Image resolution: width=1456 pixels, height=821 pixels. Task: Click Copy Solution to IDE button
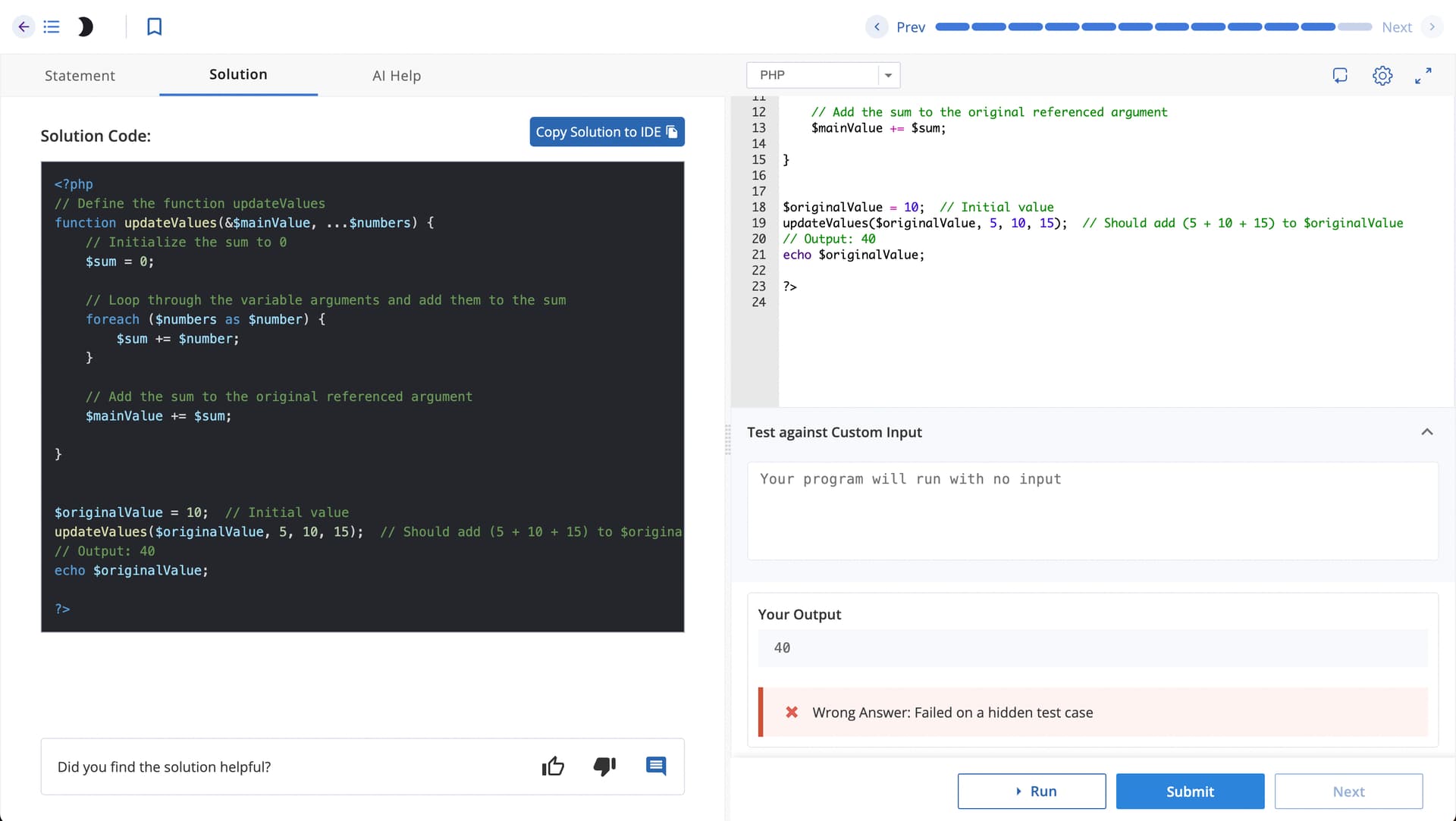[607, 132]
